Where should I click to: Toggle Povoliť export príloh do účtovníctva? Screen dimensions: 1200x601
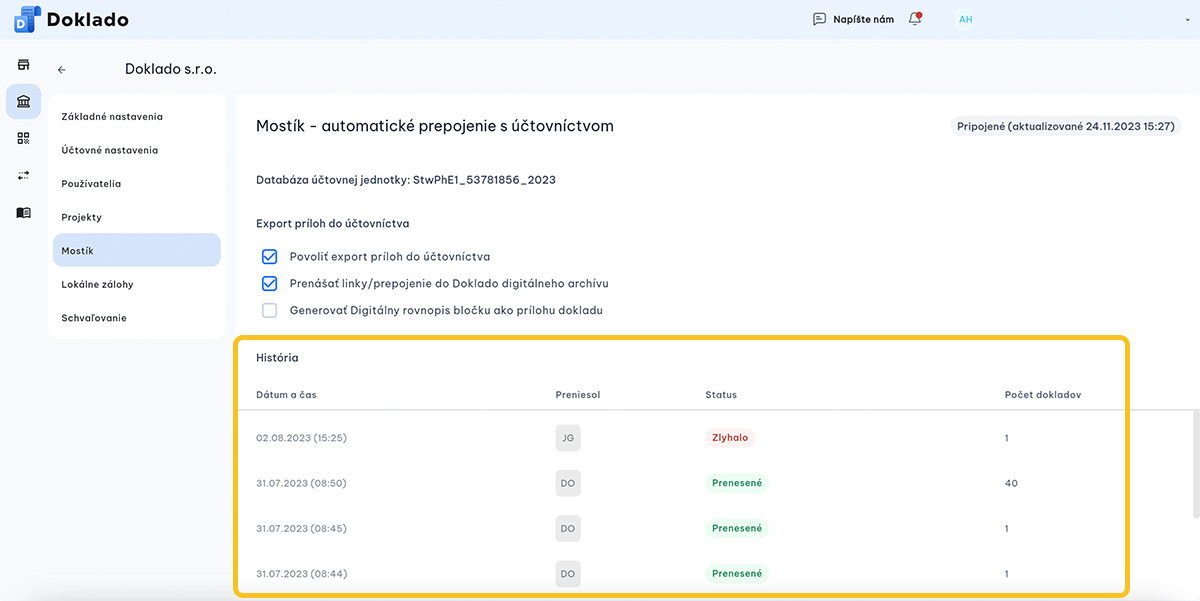pyautogui.click(x=269, y=257)
